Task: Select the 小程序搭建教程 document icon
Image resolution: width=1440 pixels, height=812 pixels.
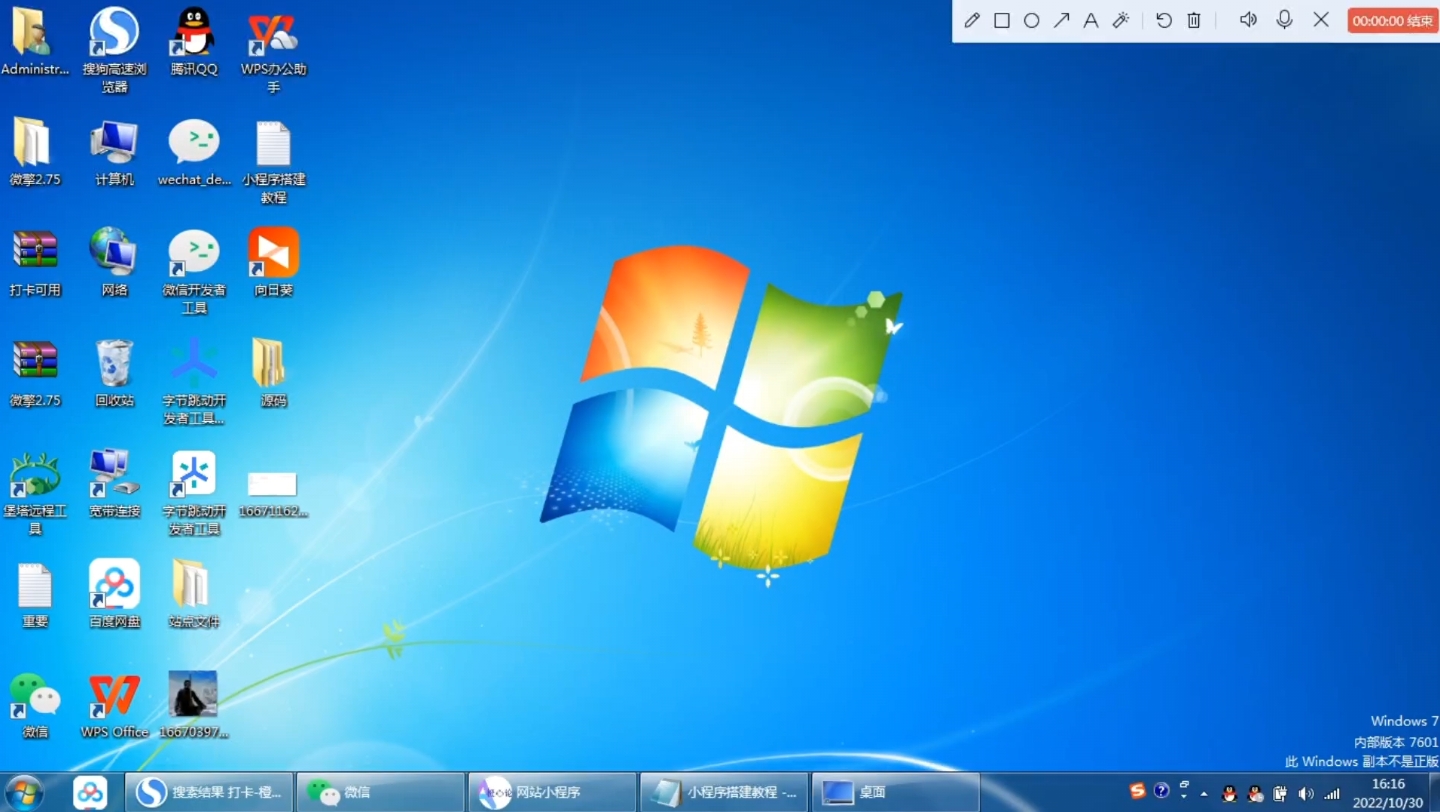Action: [273, 161]
